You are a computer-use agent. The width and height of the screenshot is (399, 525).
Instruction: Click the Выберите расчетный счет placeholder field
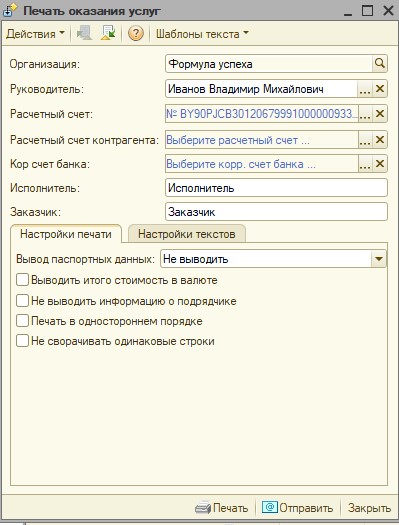262,140
